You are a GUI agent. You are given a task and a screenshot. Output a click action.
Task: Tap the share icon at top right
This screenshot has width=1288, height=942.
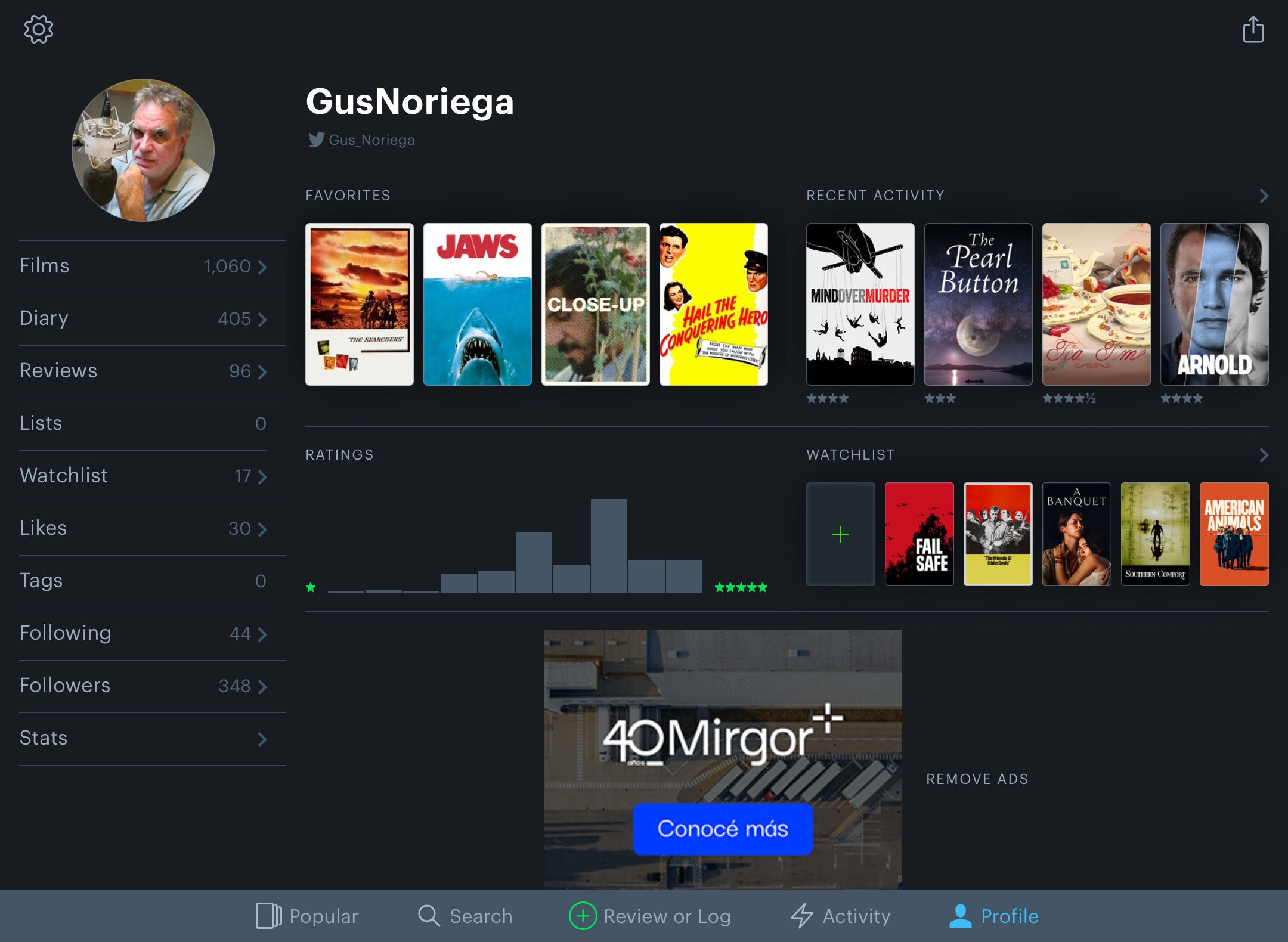coord(1253,30)
